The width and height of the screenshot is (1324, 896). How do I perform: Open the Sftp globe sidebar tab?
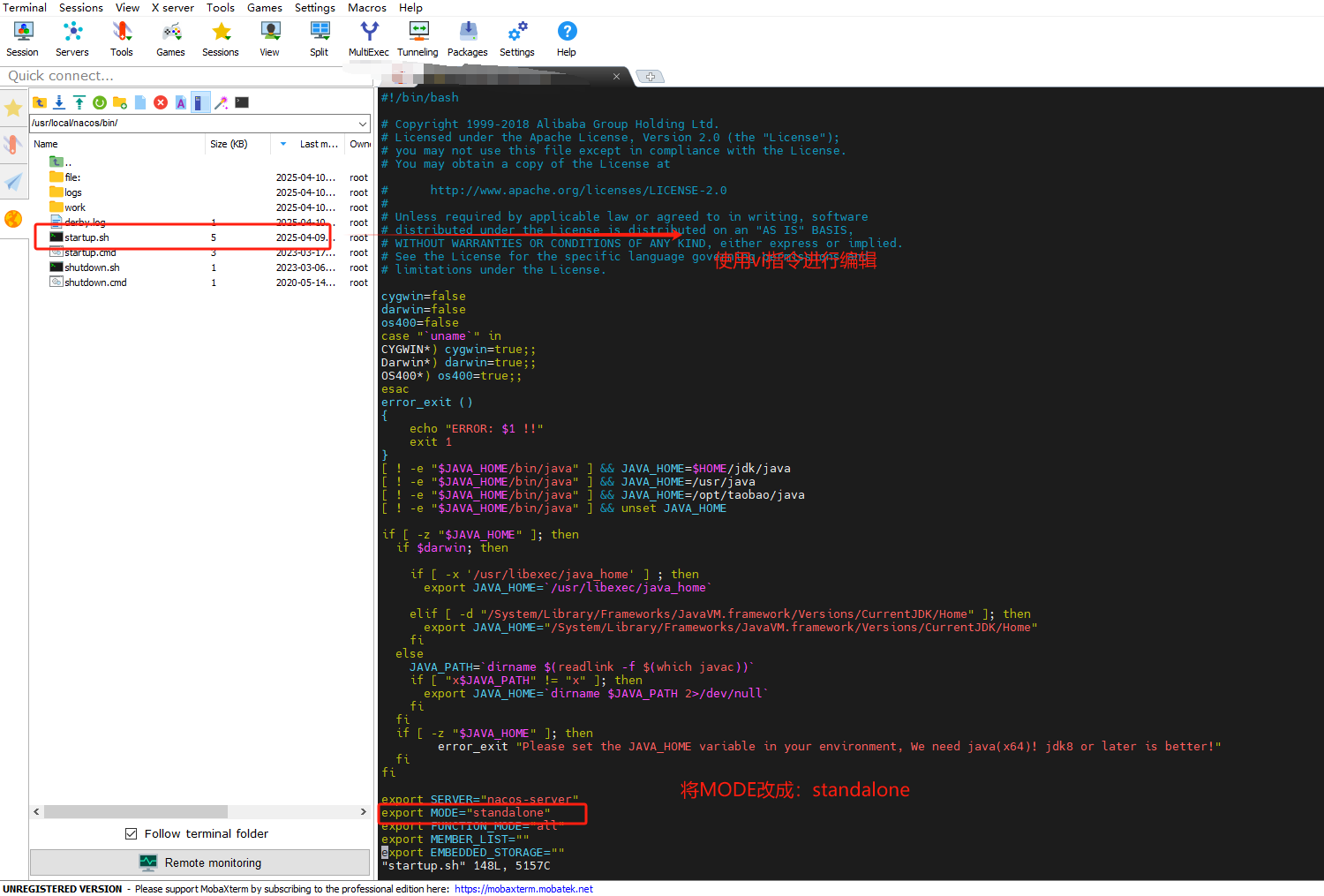[x=13, y=218]
